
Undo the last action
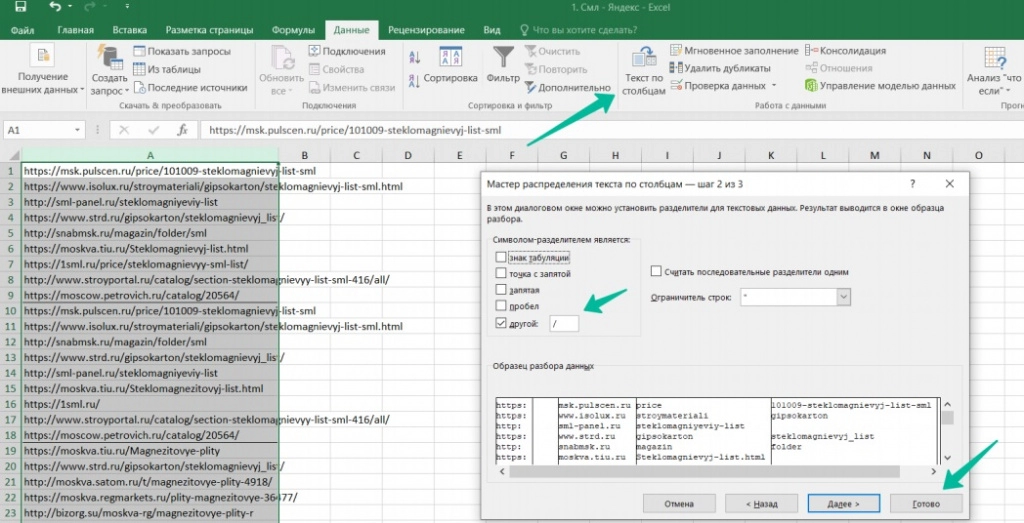55,7
